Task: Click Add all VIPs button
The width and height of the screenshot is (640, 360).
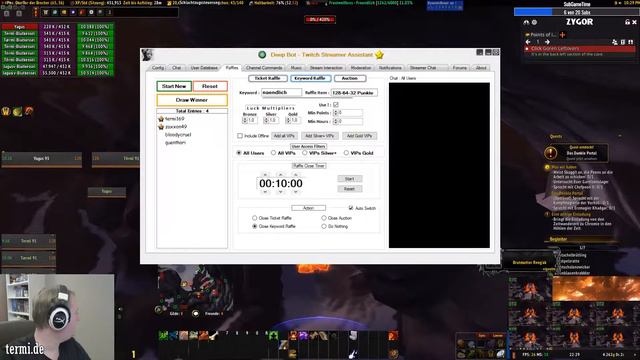Action: tap(284, 136)
